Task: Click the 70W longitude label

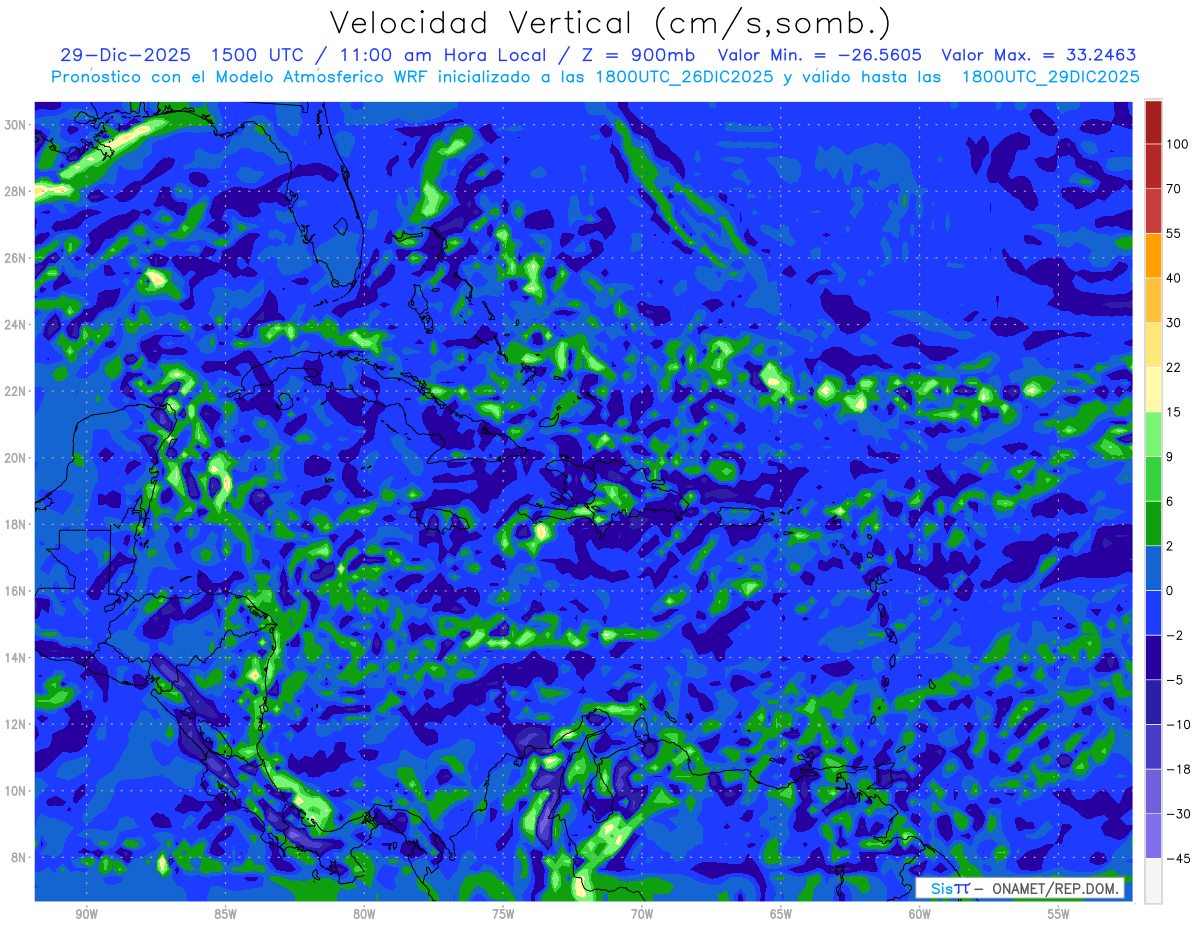Action: pos(642,914)
